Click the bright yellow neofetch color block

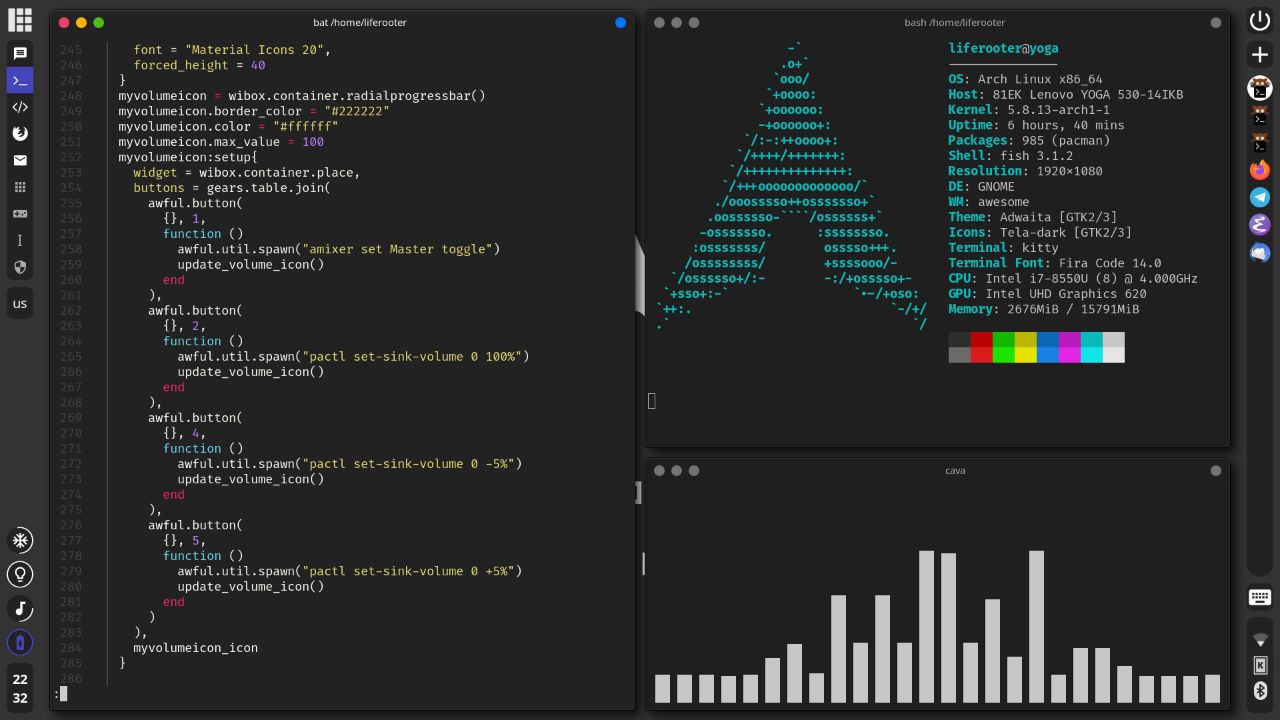point(1025,355)
